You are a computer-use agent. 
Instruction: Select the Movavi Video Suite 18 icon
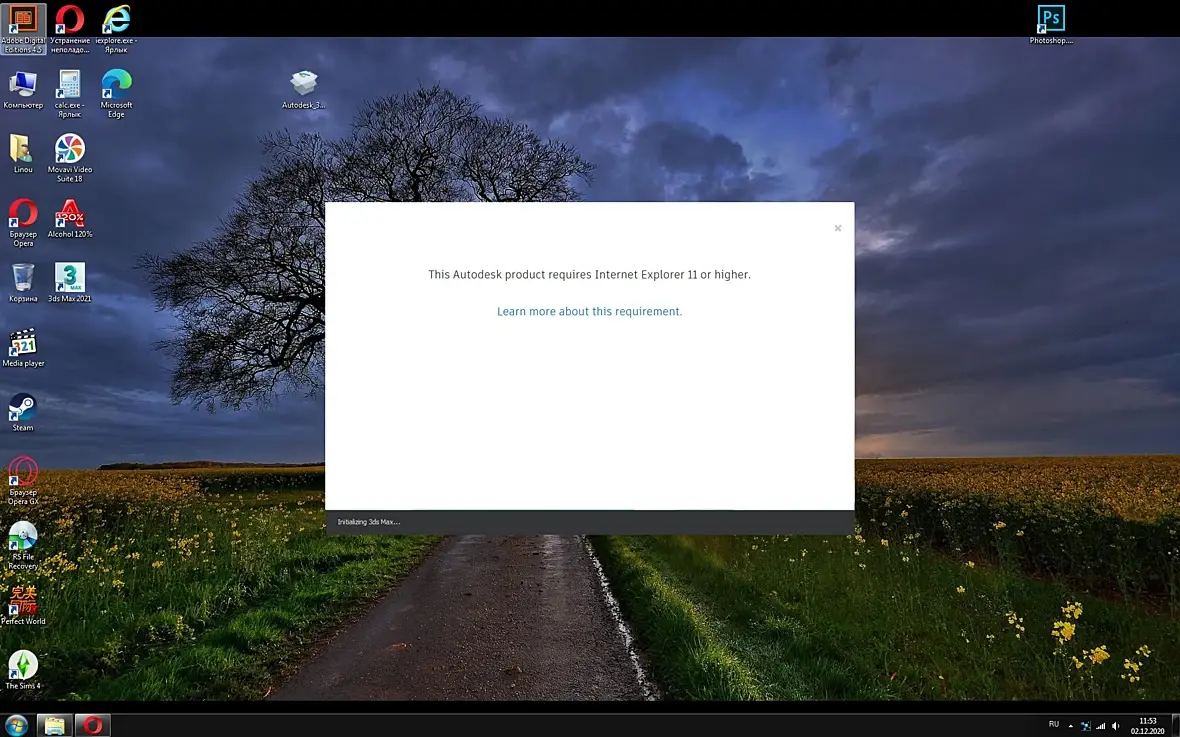tap(70, 157)
